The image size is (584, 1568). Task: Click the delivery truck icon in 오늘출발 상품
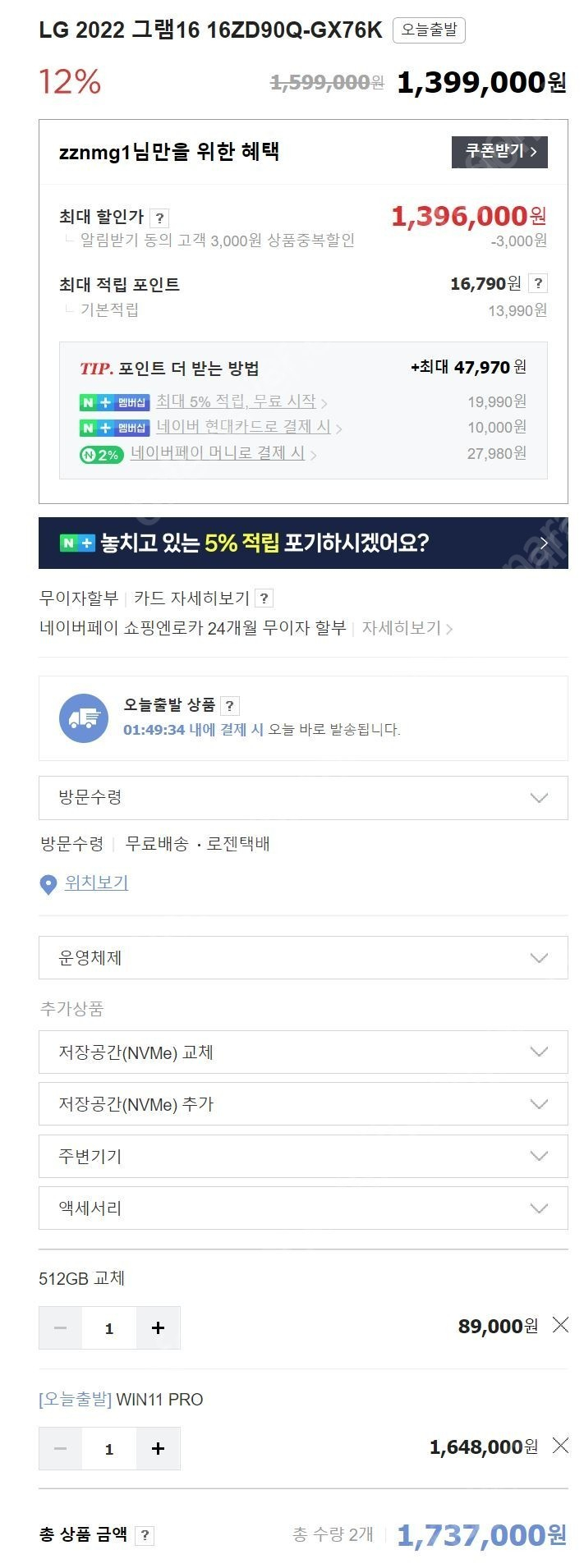coord(84,718)
